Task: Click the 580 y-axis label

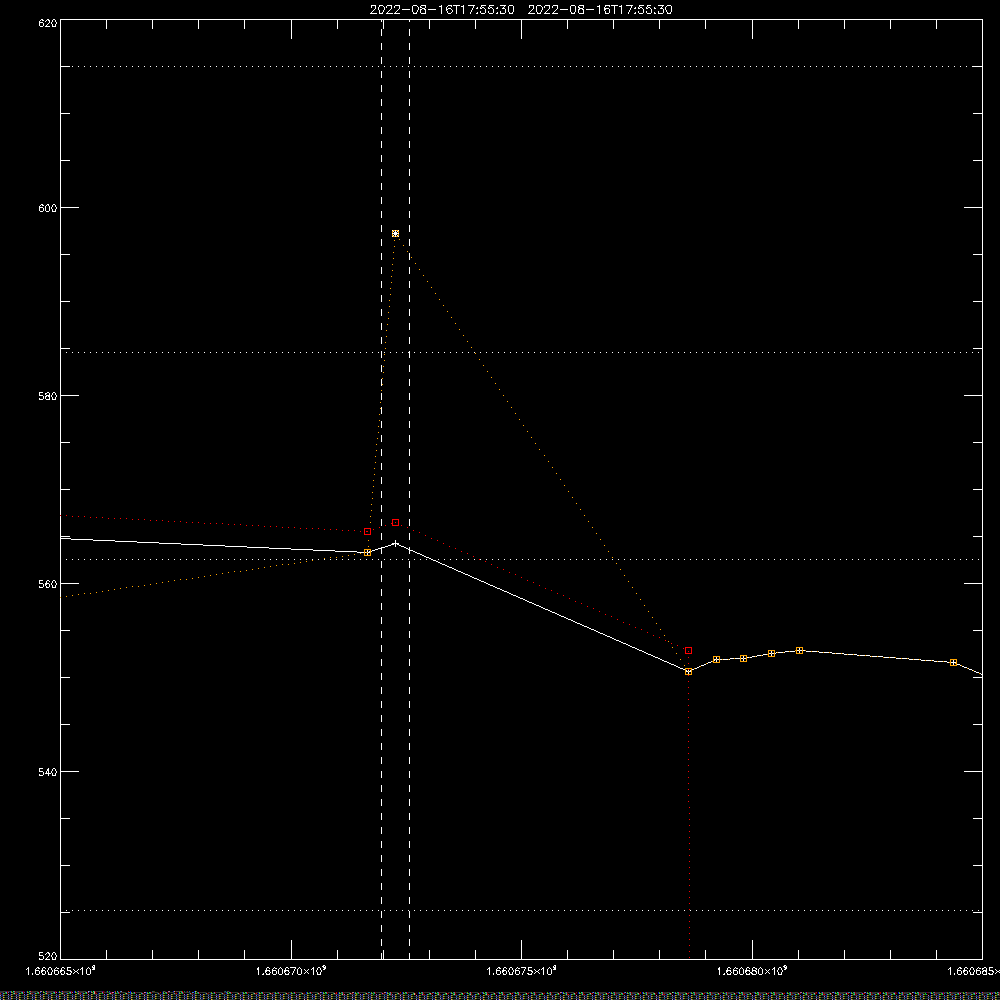Action: click(48, 395)
